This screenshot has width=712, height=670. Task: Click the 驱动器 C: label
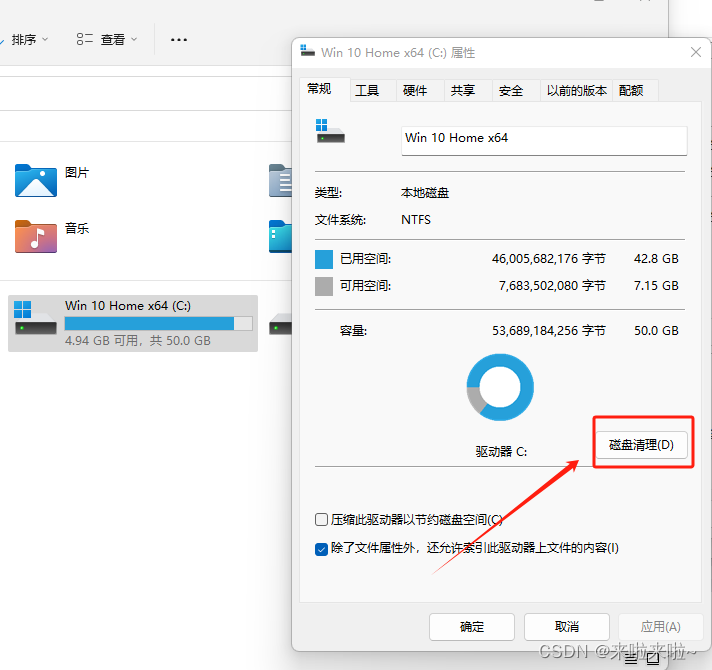(501, 452)
